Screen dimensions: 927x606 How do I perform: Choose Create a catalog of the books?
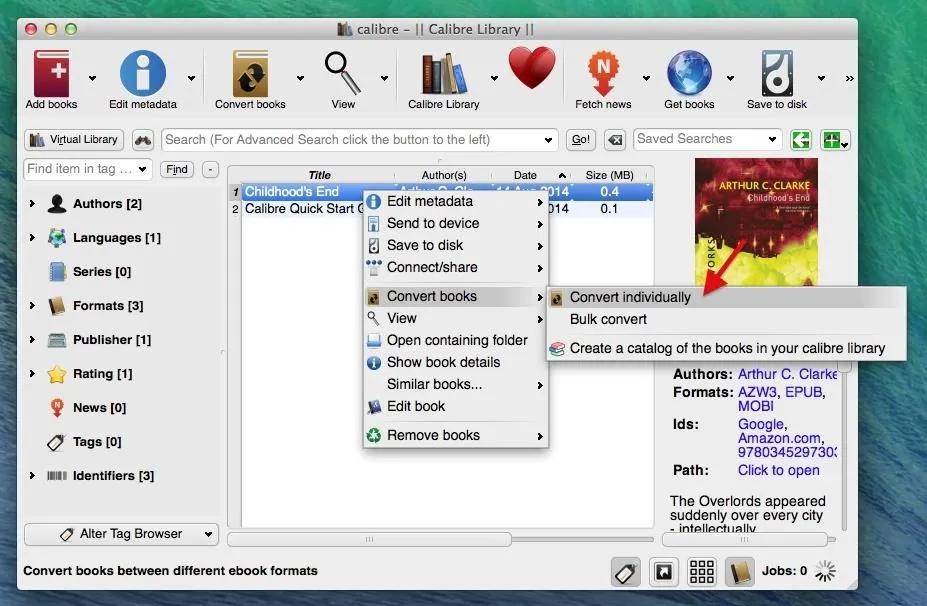pyautogui.click(x=726, y=349)
